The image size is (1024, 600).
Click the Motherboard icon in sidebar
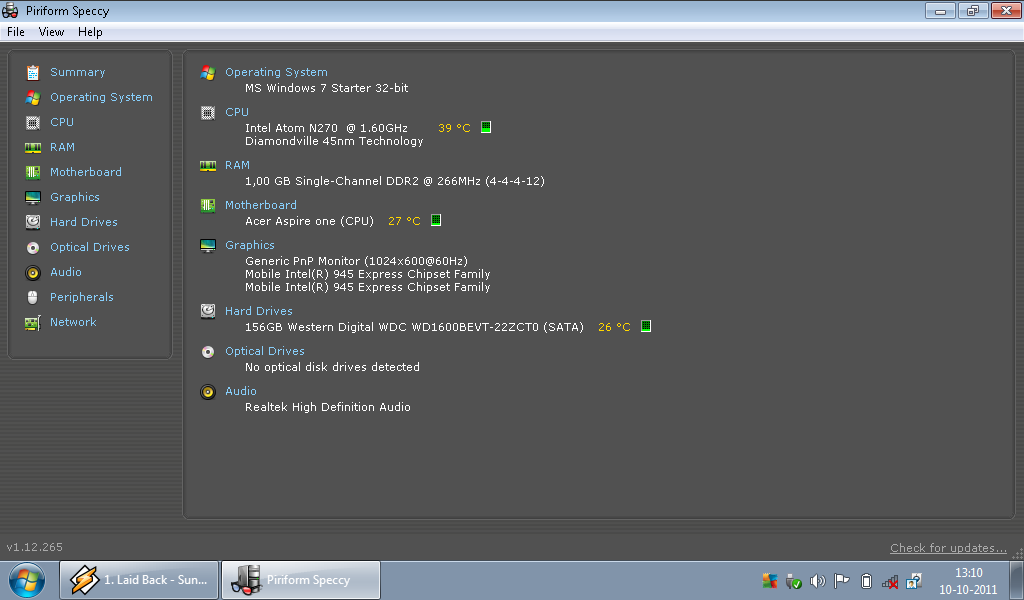[33, 172]
